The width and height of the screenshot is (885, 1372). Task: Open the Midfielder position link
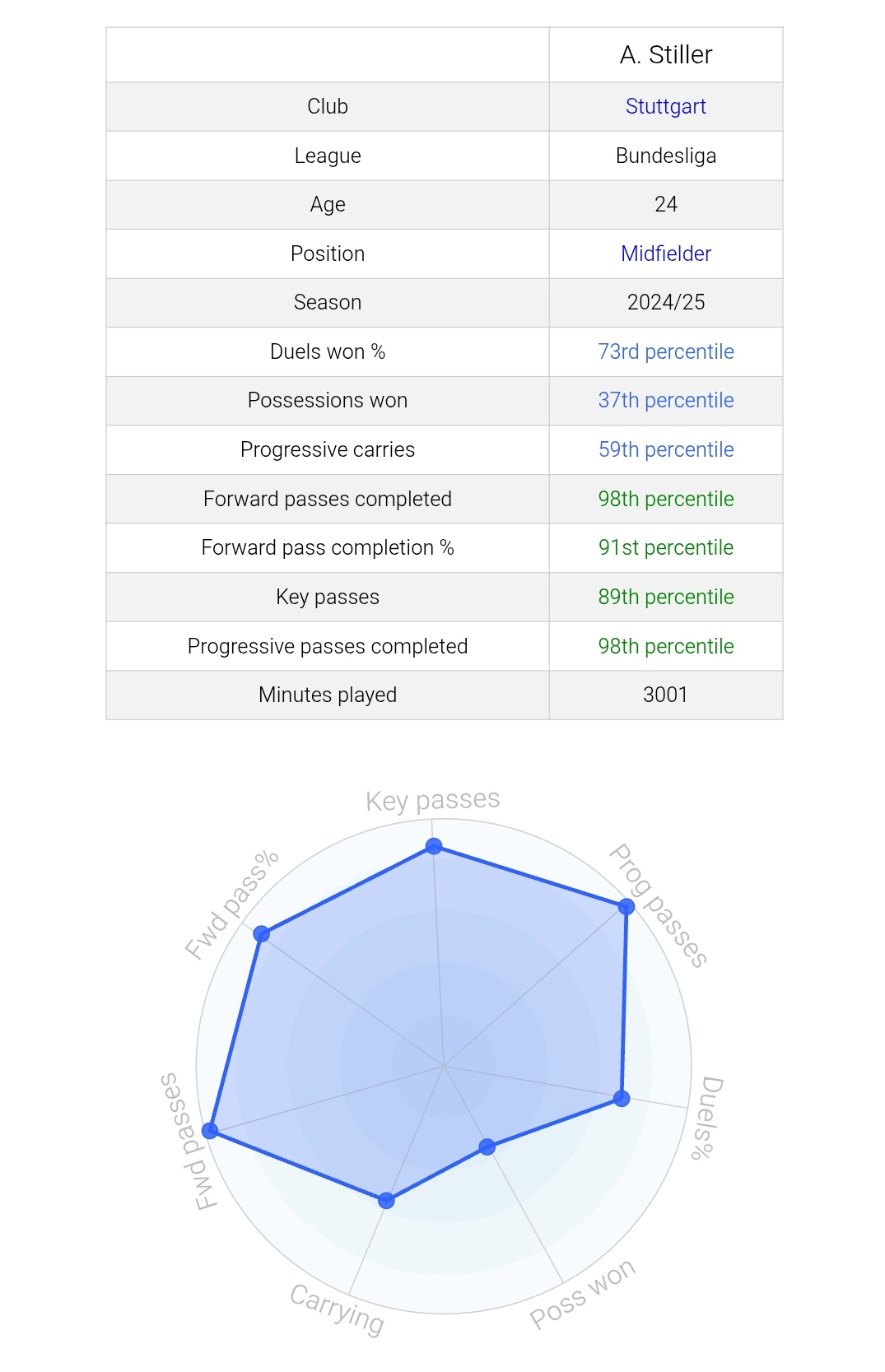tap(665, 253)
